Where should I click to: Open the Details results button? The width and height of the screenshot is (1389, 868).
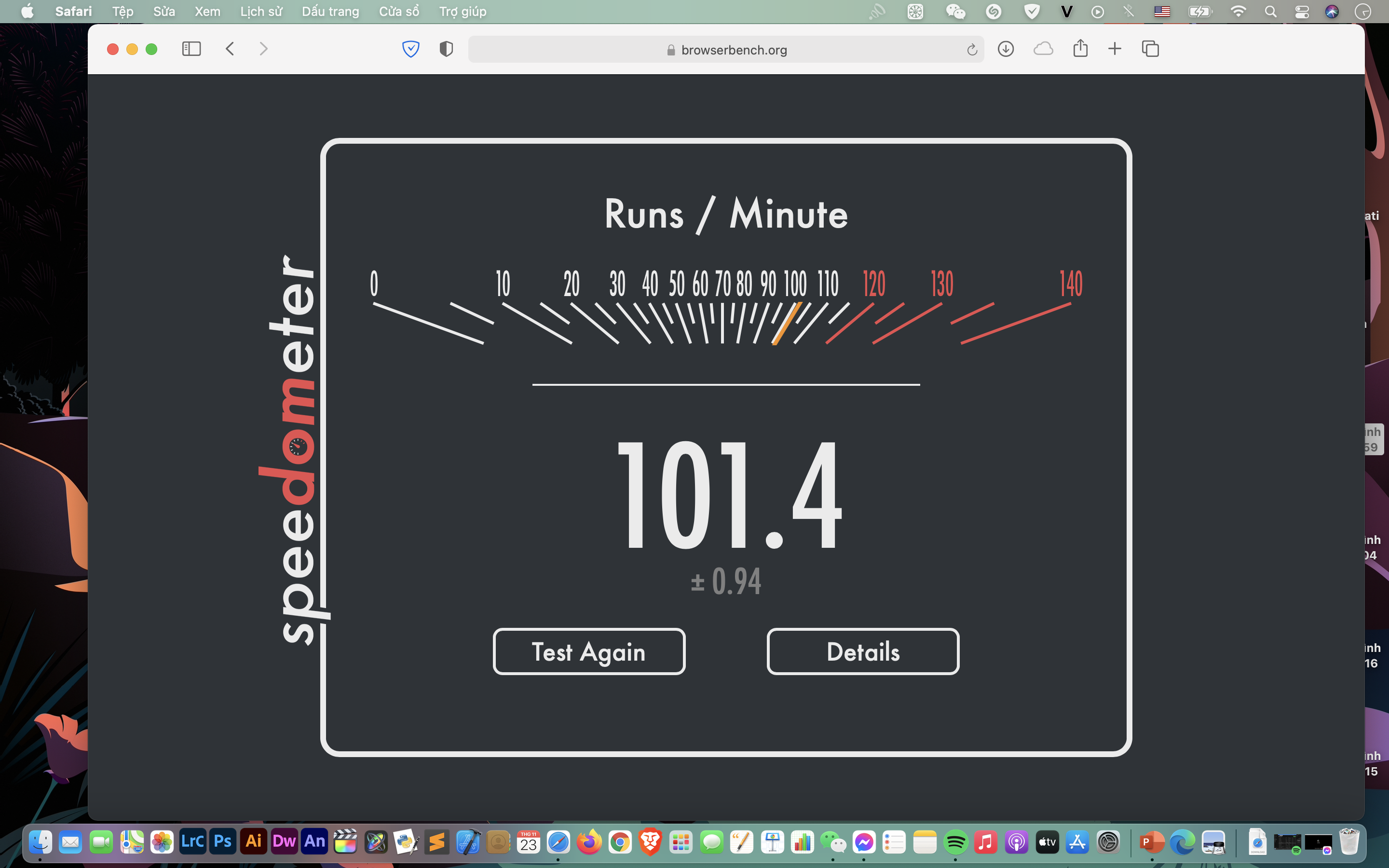pyautogui.click(x=863, y=651)
